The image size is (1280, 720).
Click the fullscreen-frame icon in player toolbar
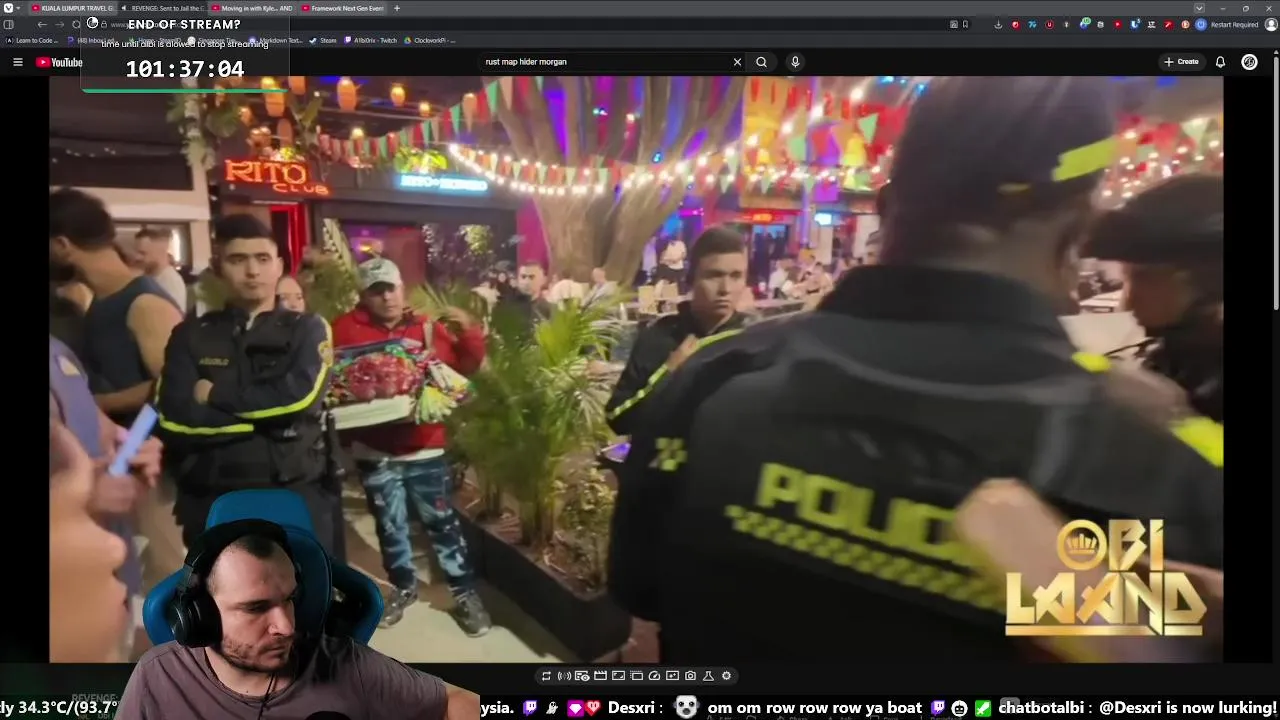tap(618, 676)
